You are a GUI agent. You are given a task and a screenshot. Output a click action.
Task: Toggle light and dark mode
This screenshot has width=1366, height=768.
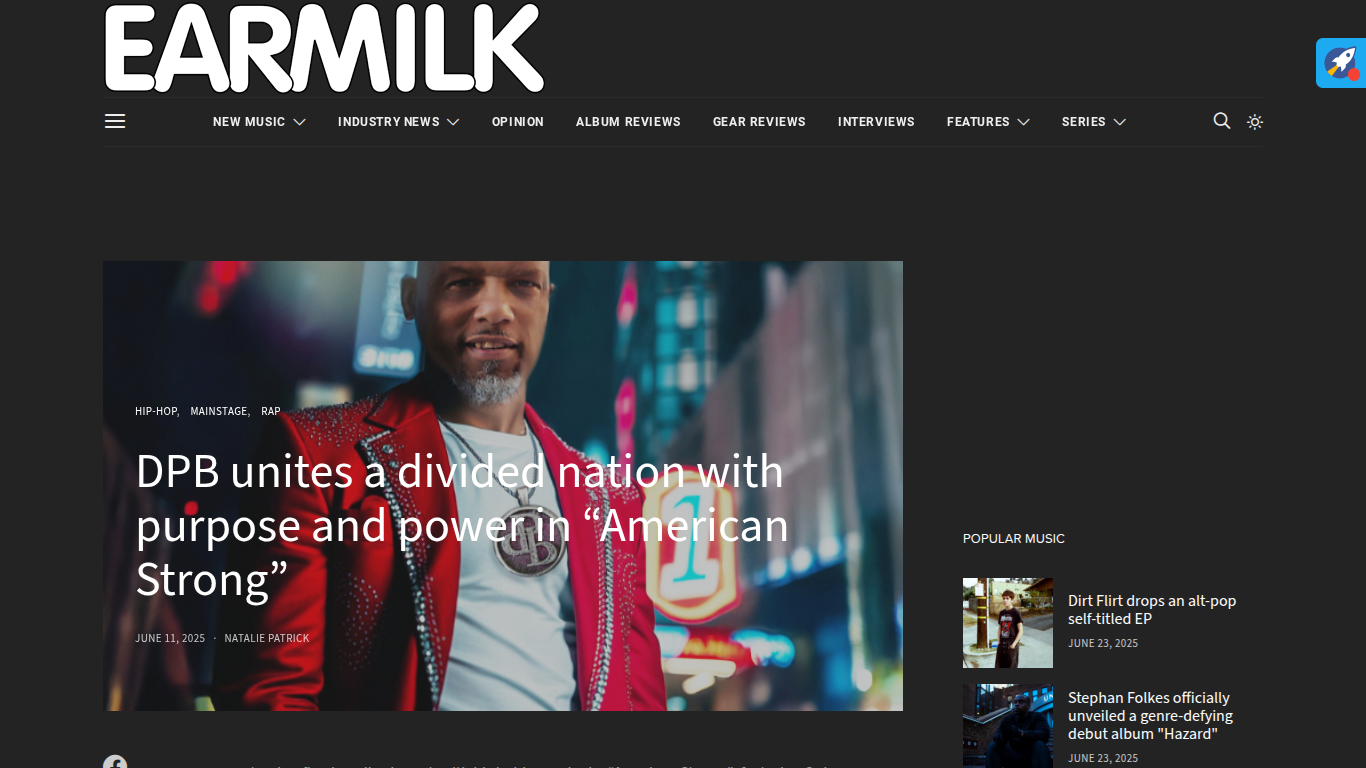point(1255,122)
